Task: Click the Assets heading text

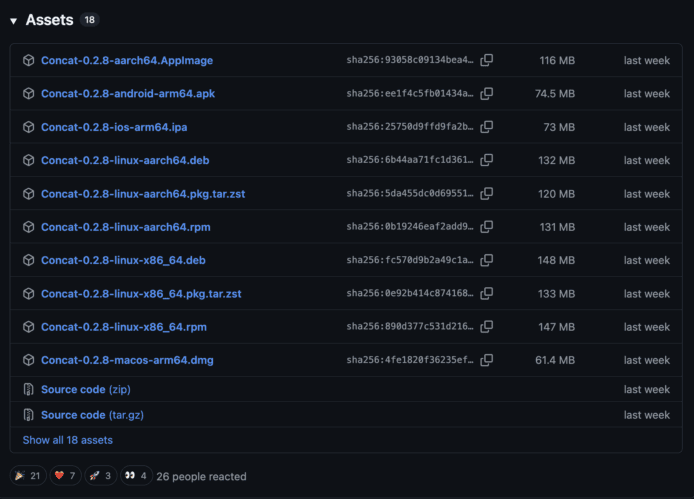Action: pos(49,20)
